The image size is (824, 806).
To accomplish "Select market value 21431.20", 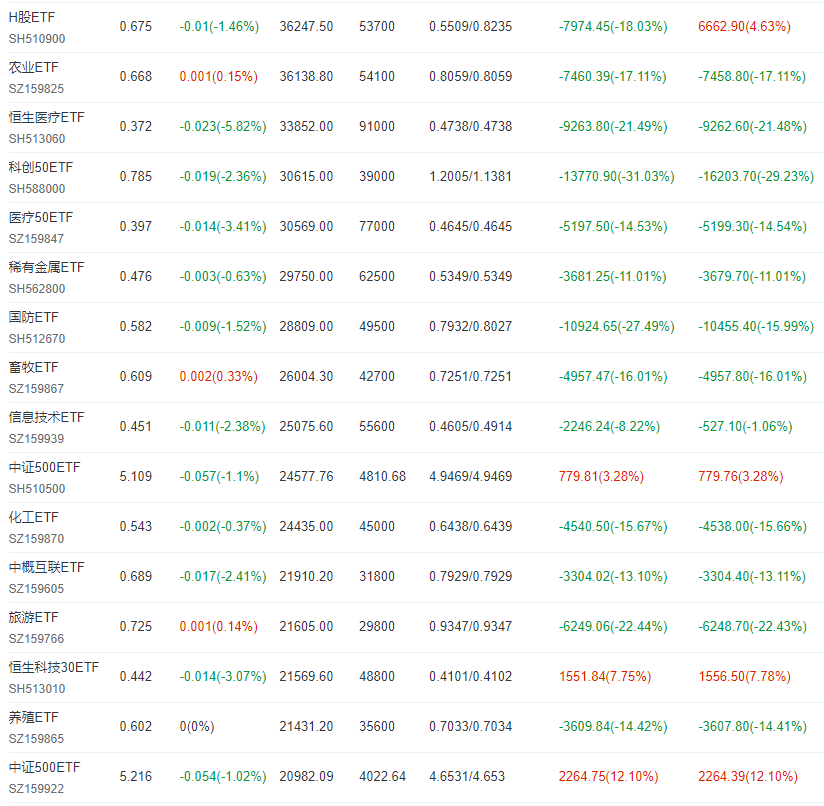I will pyautogui.click(x=306, y=726).
